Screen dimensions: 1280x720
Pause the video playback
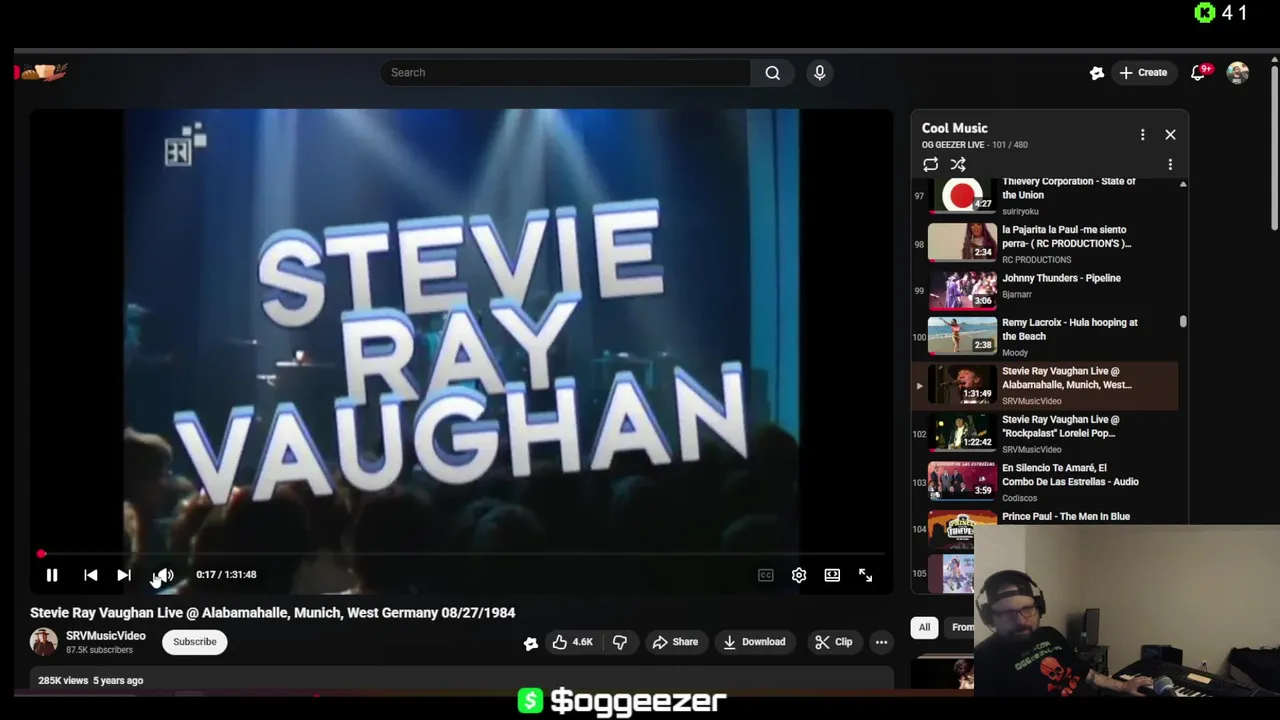(52, 575)
